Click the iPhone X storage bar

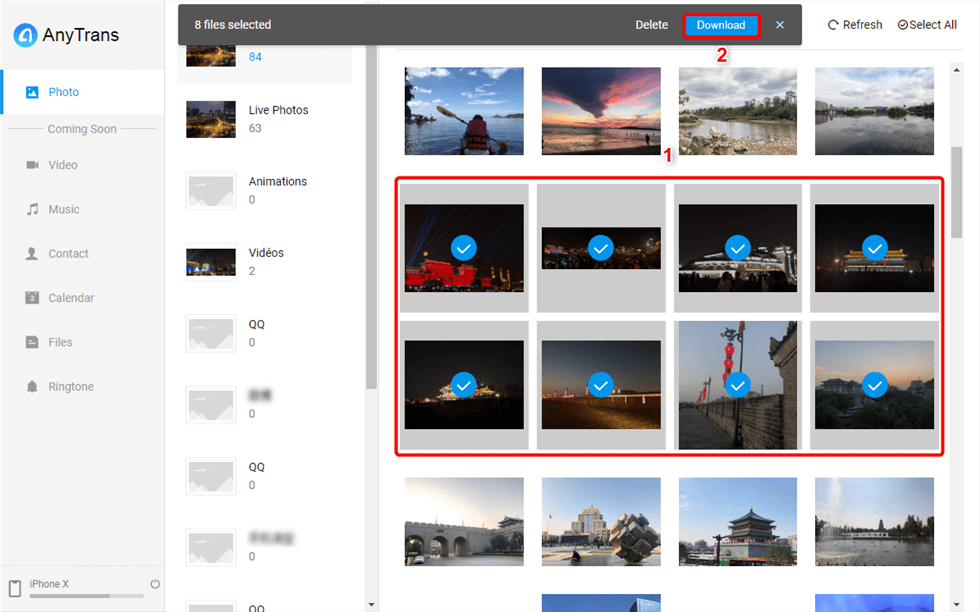[86, 596]
